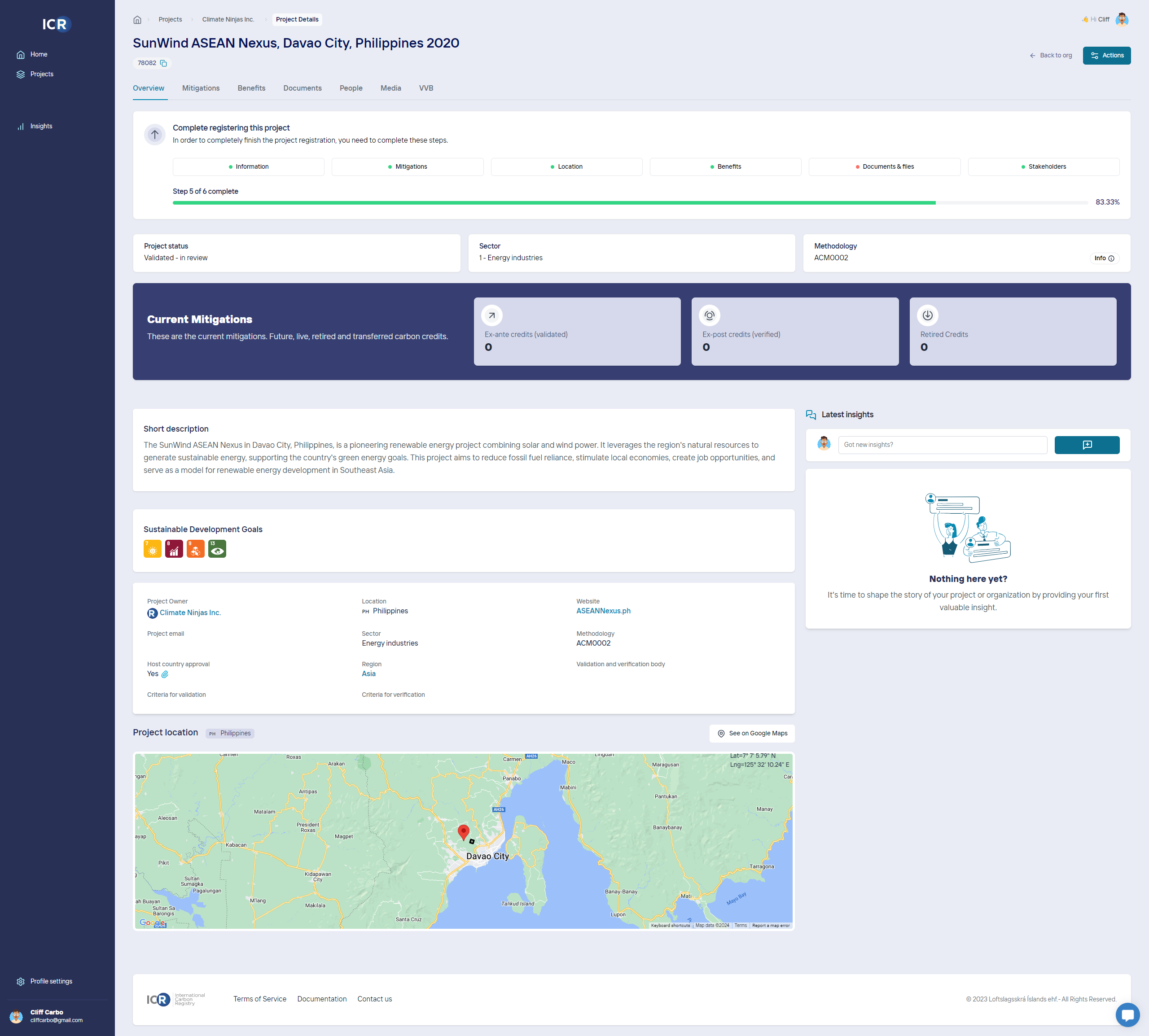Open host country approval attachment icon
Viewport: 1149px width, 1036px height.
click(165, 674)
